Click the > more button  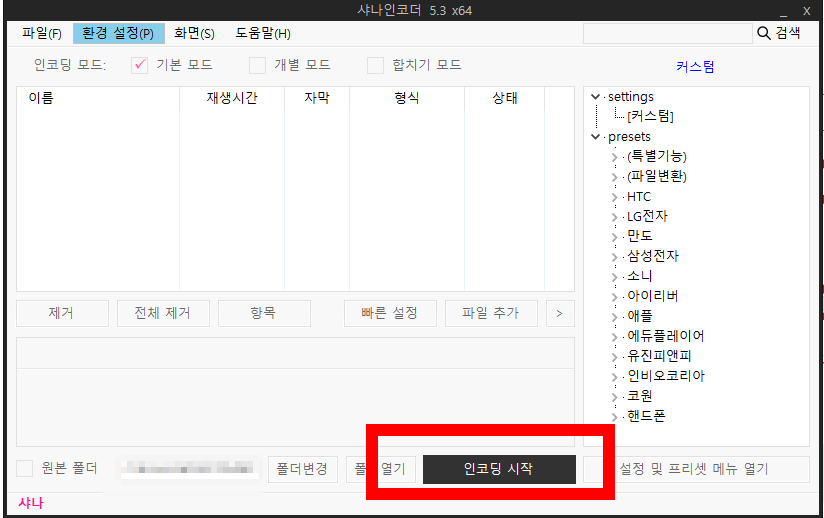[560, 314]
